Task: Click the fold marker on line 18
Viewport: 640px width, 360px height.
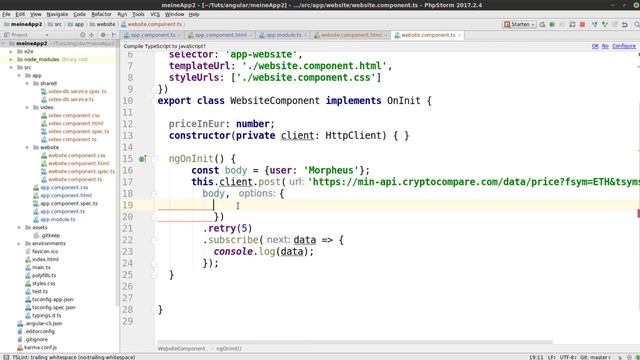Action: click(155, 193)
